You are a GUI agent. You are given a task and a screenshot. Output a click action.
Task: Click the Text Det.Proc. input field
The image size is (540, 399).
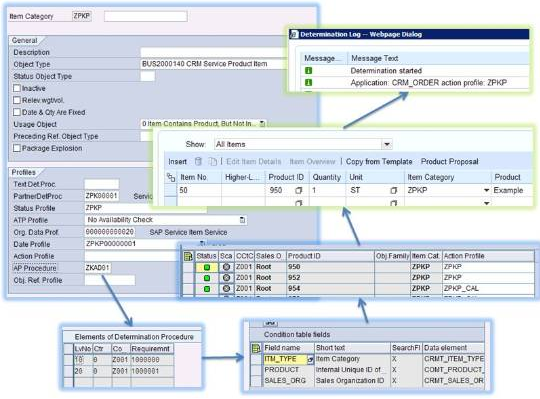(x=102, y=184)
